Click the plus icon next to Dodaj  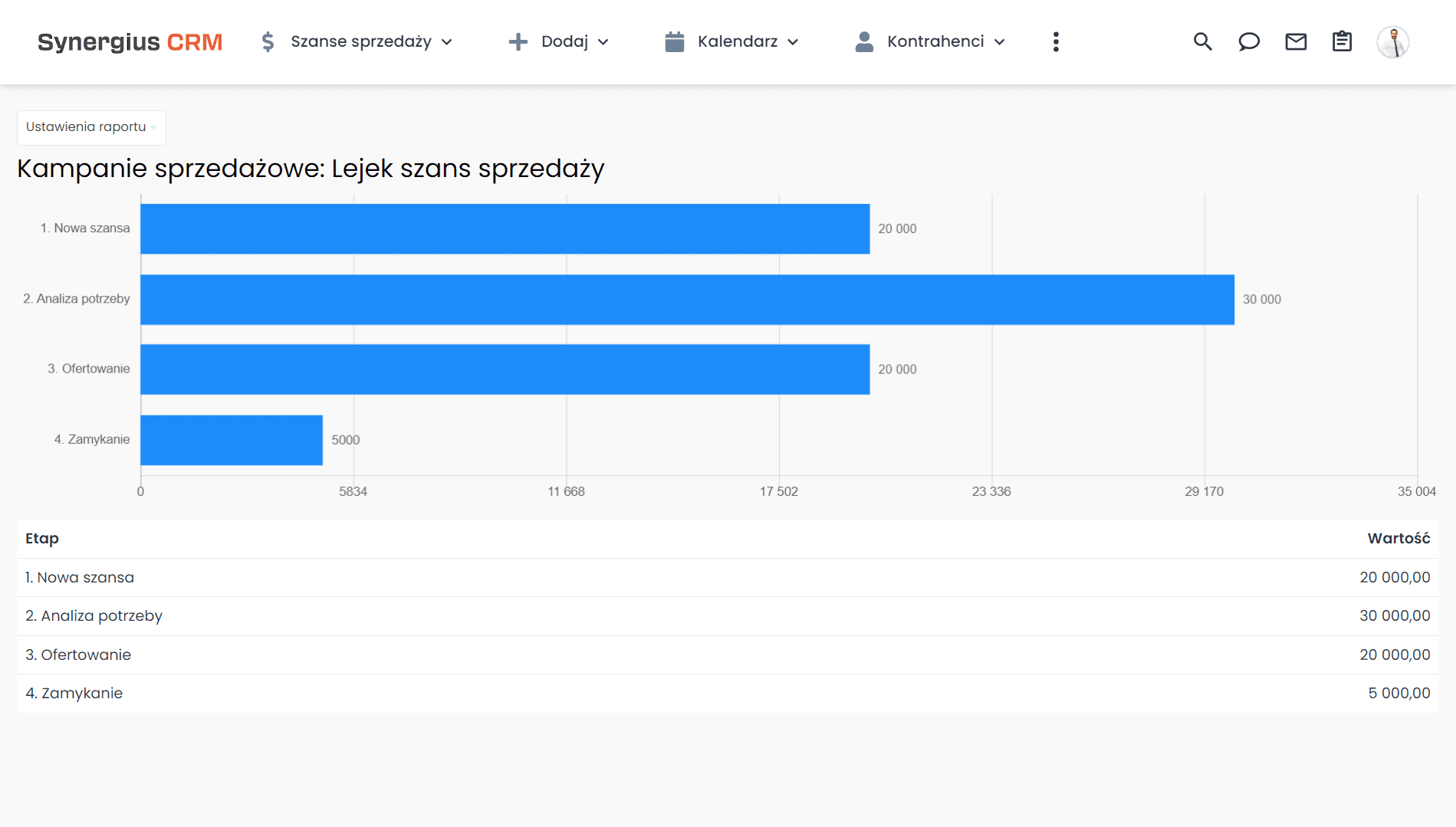click(518, 42)
